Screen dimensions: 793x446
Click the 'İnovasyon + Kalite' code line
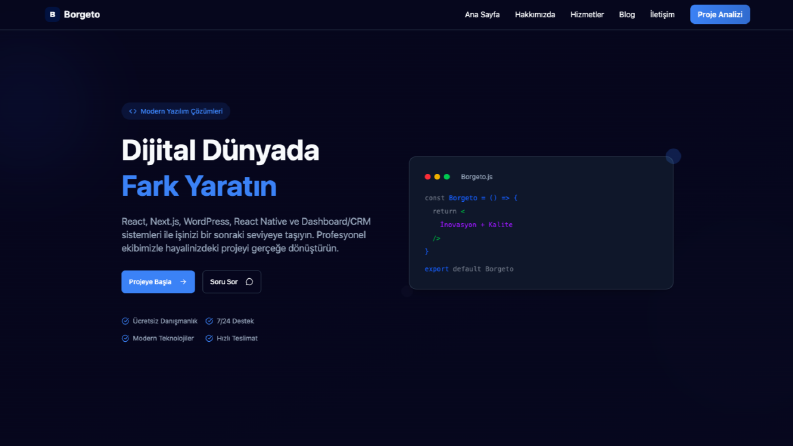point(476,225)
